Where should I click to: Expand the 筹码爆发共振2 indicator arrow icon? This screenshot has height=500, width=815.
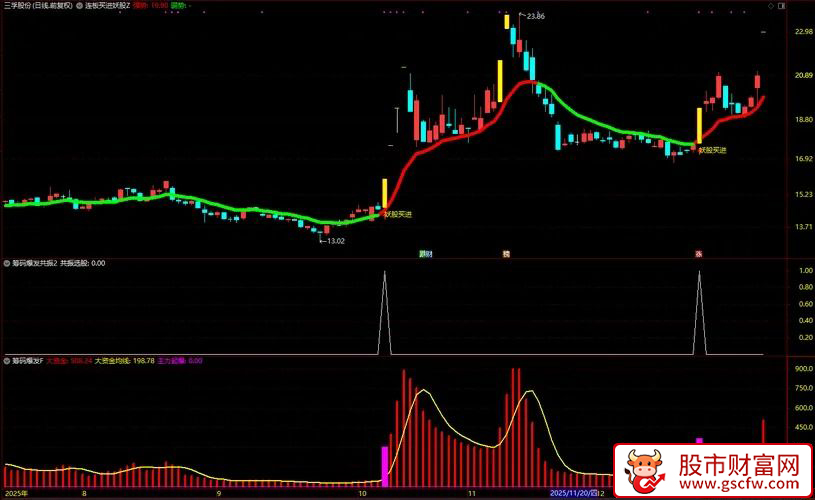[7, 264]
